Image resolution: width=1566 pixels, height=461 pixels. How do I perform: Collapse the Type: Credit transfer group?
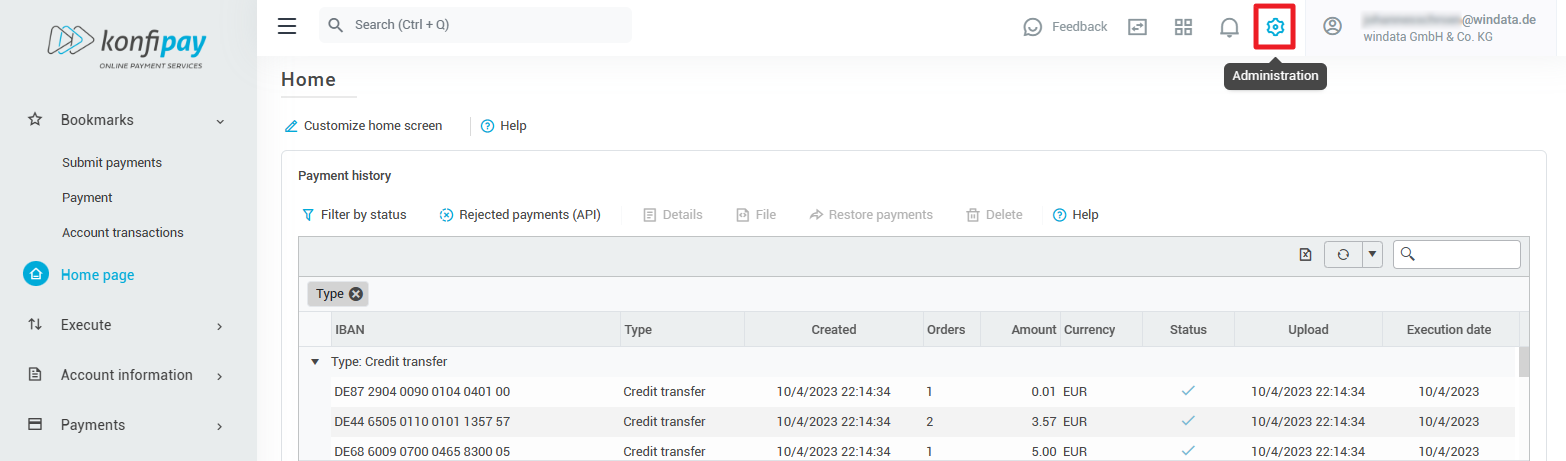tap(315, 362)
